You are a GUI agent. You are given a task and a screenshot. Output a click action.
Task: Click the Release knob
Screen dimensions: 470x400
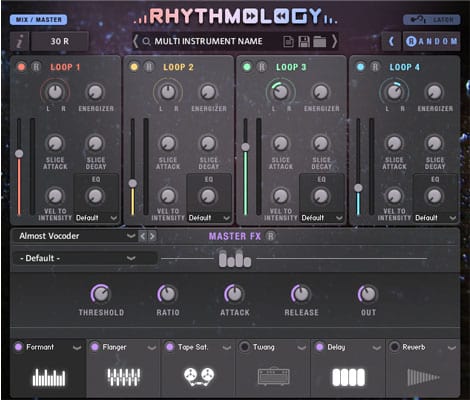coord(301,294)
